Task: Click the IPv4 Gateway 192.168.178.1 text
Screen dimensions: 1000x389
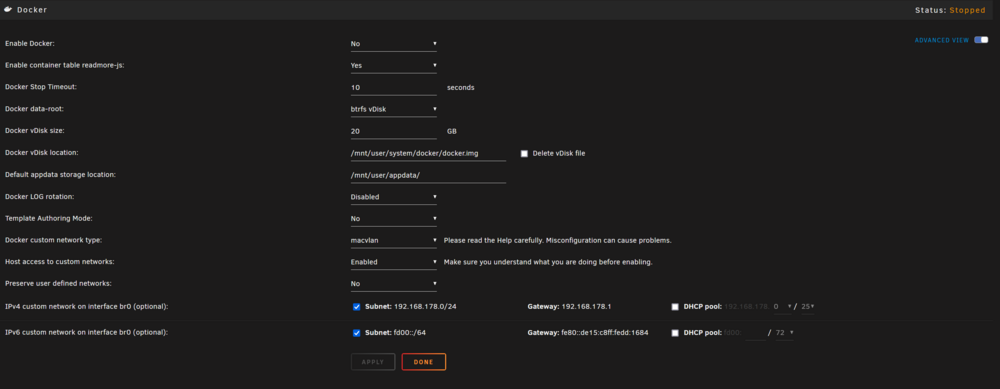Action: (x=569, y=307)
